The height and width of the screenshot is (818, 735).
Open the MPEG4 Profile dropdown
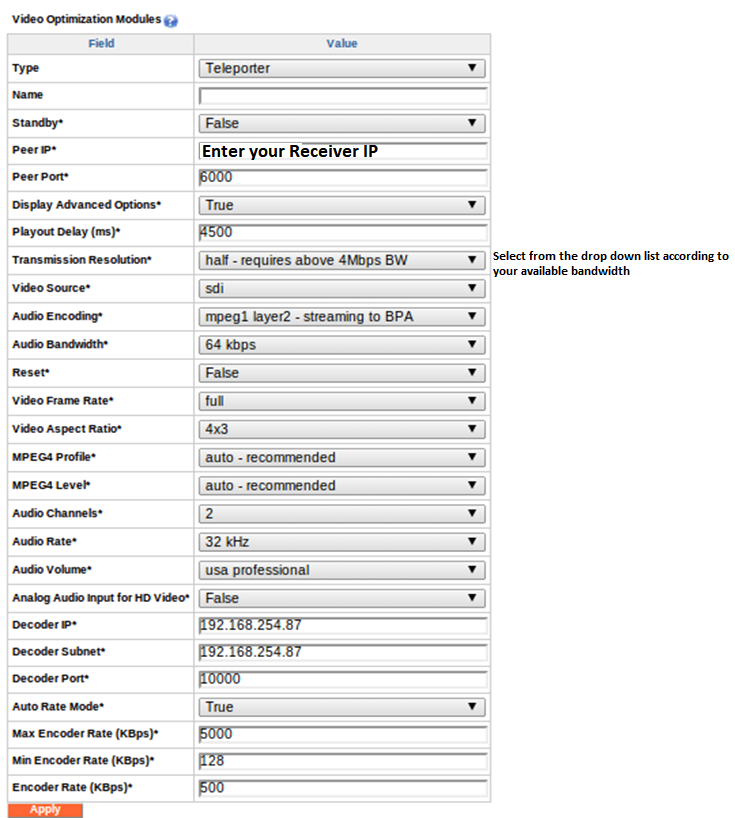(x=342, y=458)
